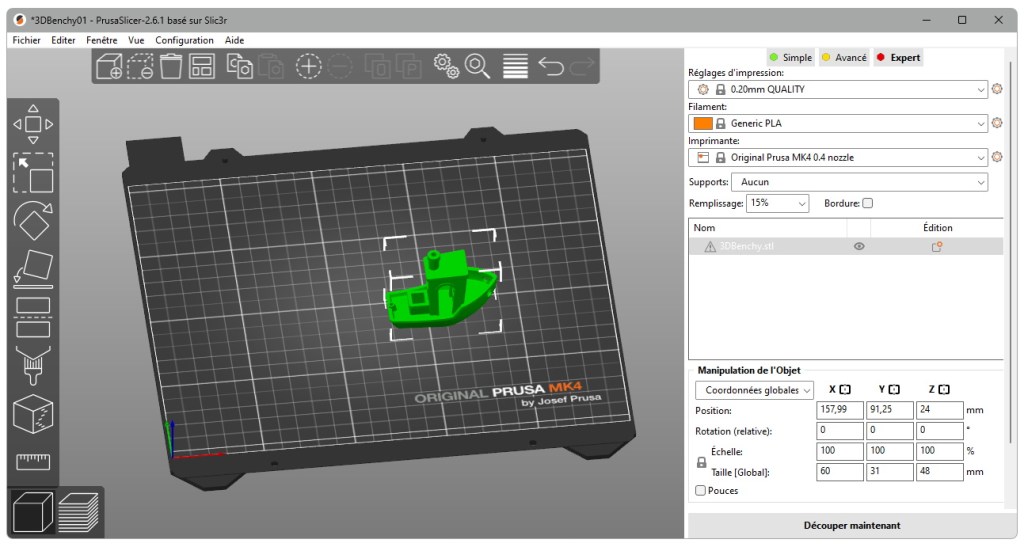The image size is (1024, 547).
Task: Select the Cut tool in left toolbar
Action: [x=33, y=317]
